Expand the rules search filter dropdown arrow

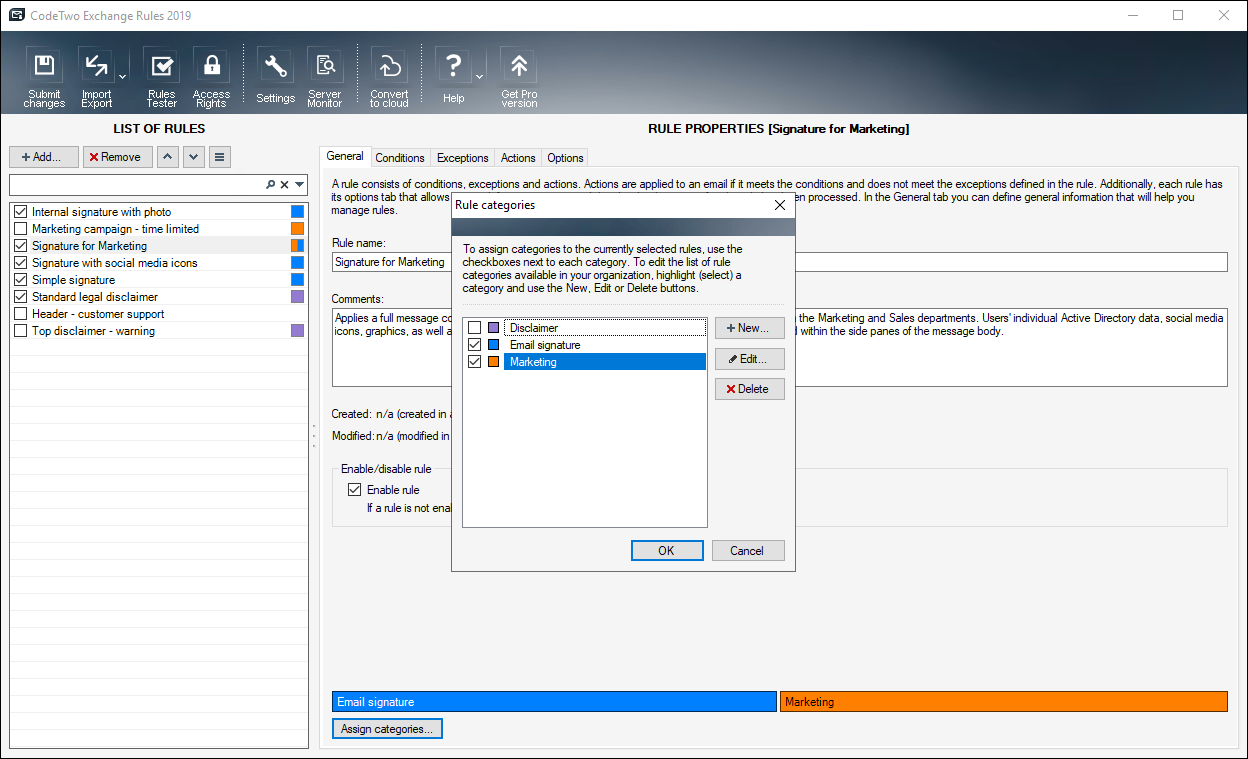(299, 185)
